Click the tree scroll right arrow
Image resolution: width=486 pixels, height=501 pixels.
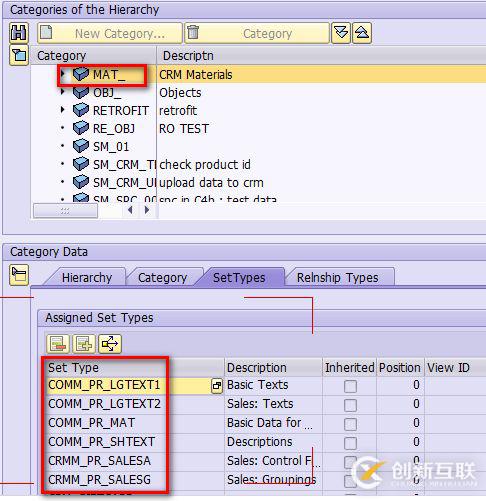click(147, 210)
